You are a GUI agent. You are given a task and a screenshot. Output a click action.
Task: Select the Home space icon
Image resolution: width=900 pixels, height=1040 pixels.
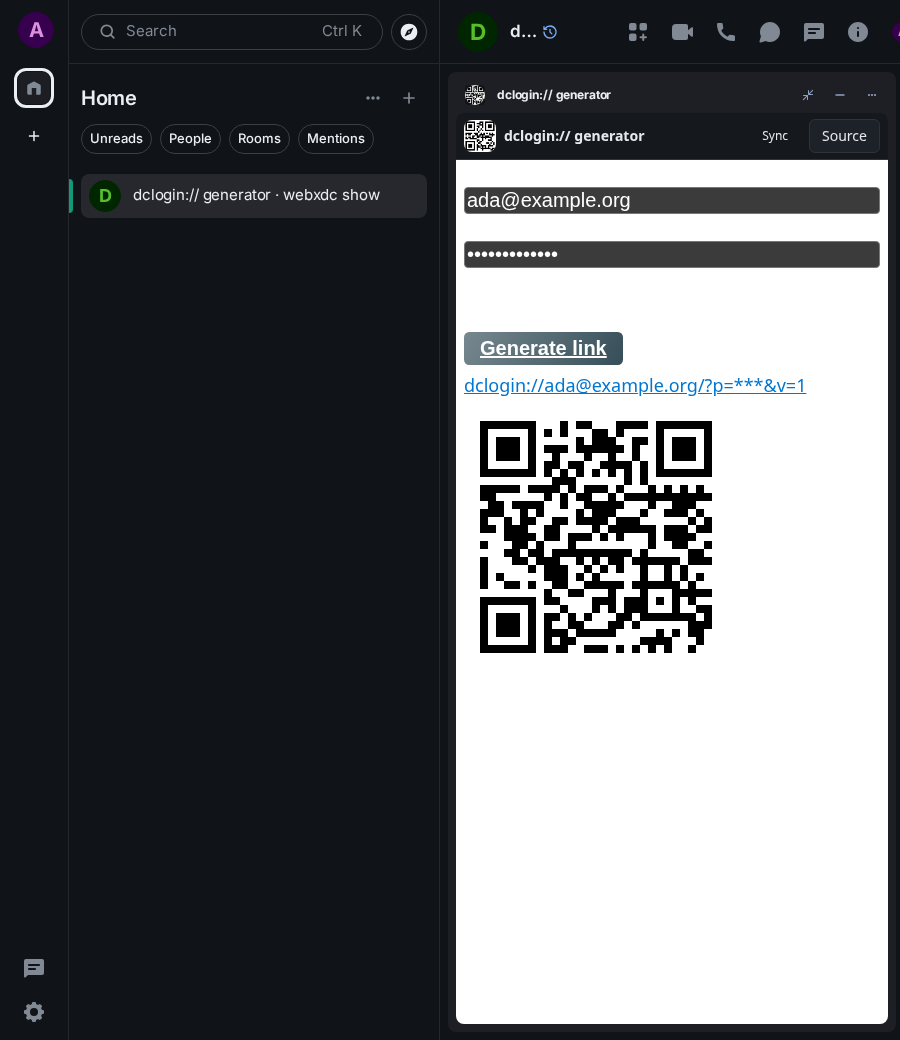pos(34,88)
